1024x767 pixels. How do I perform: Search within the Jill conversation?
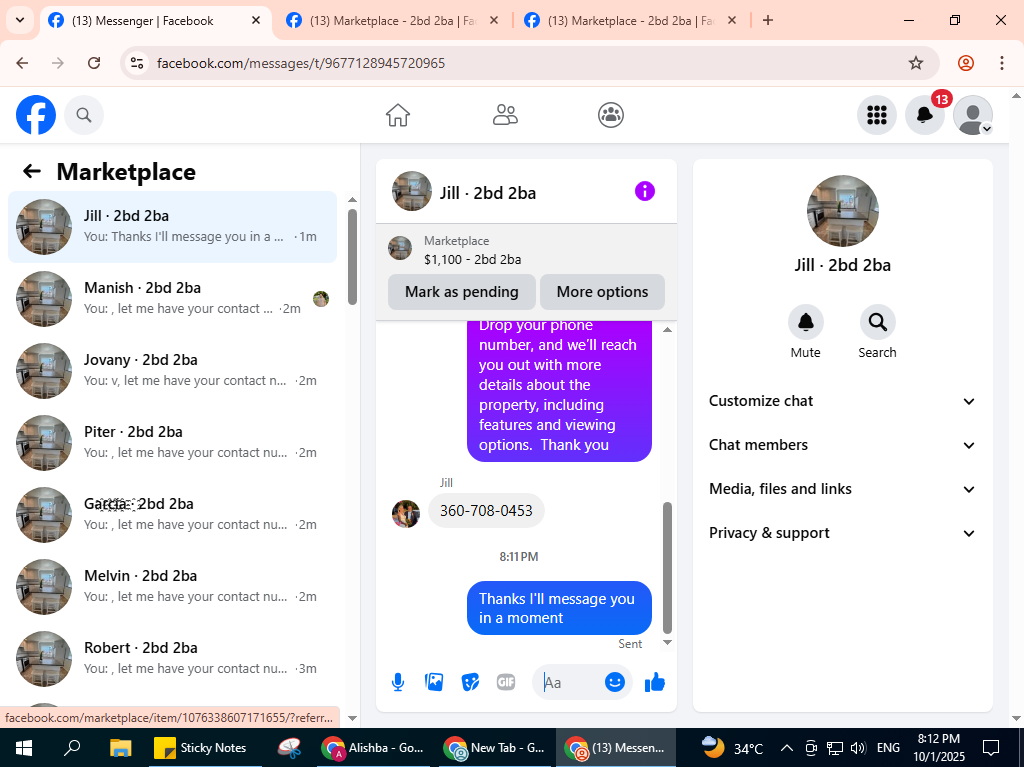[x=877, y=322]
